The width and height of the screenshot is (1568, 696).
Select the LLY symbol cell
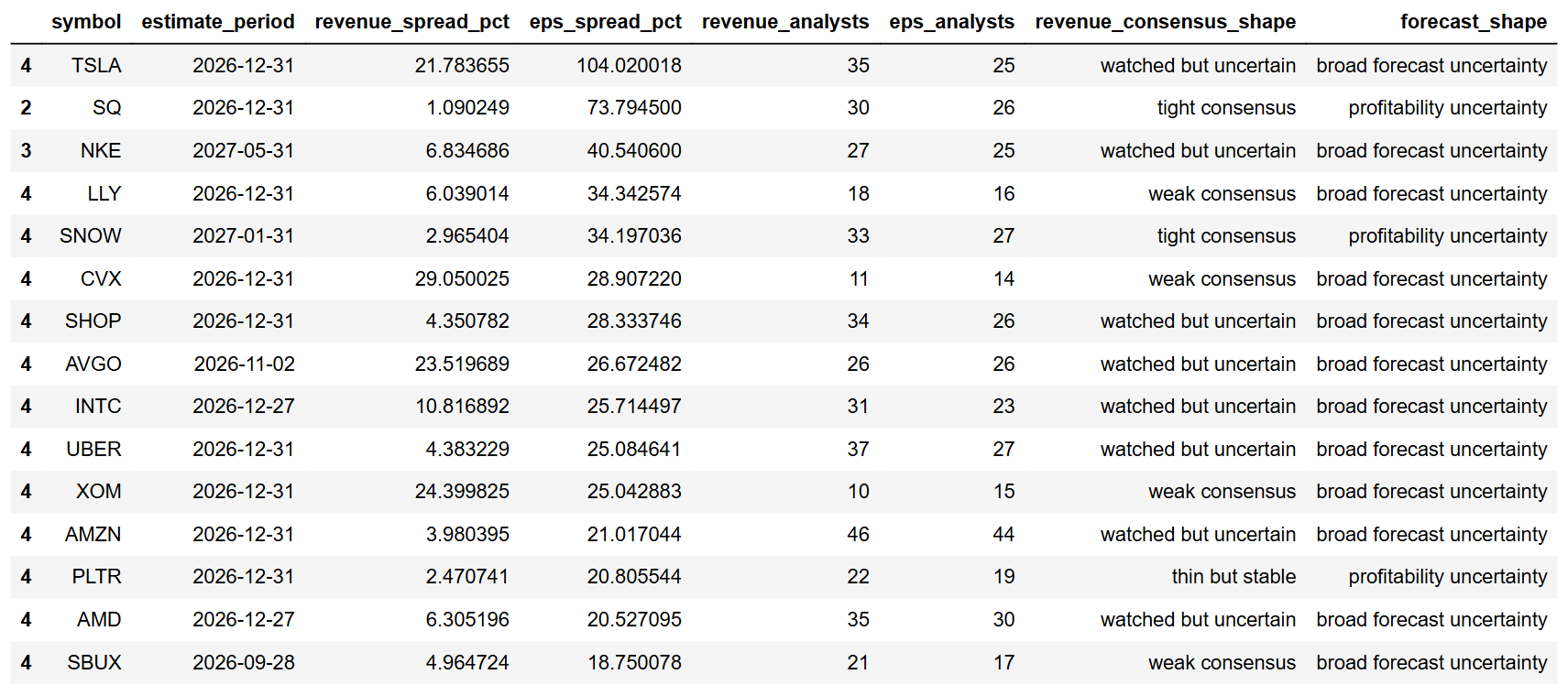tap(104, 194)
